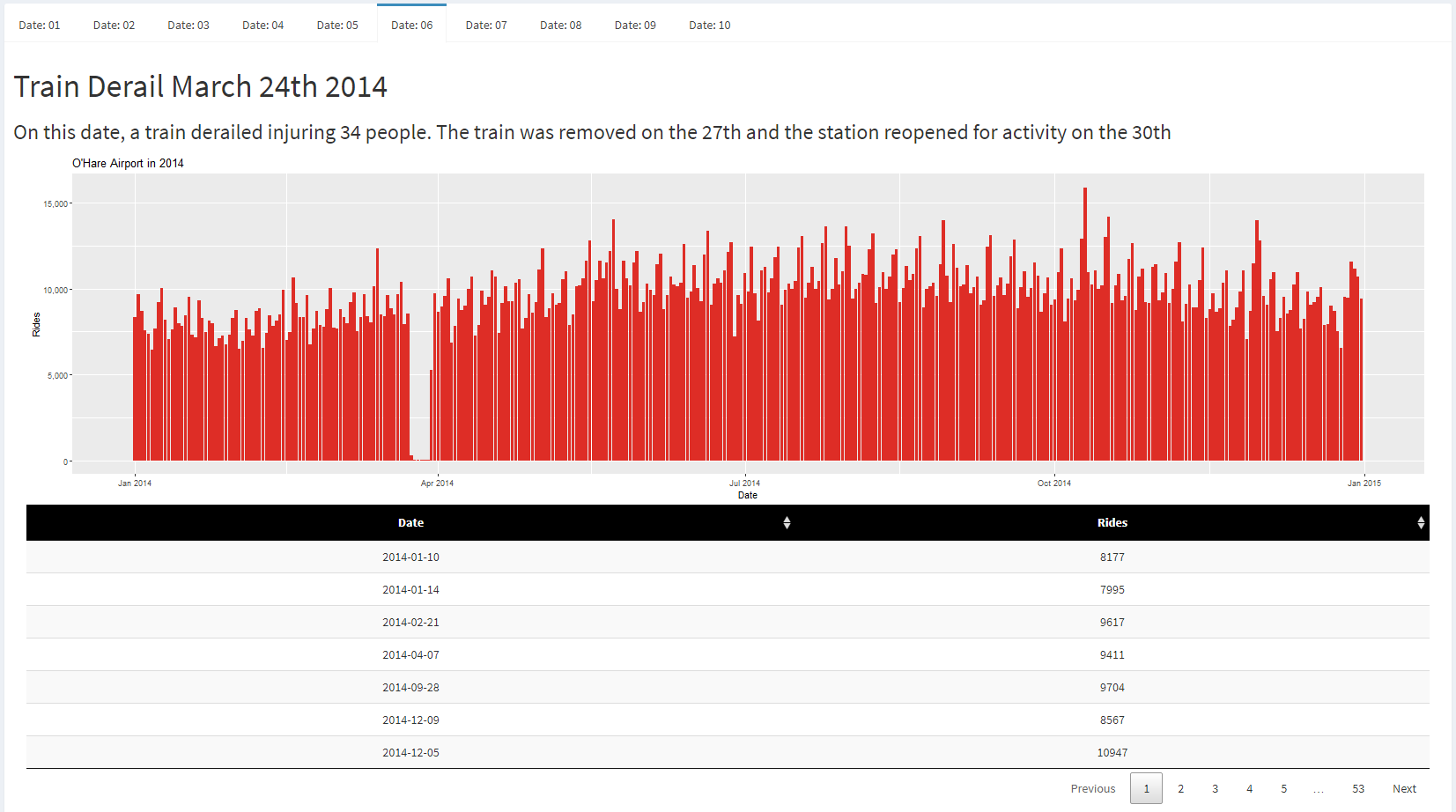Screen dimensions: 1456x812
Task: Go to the Date: 10 tab
Action: (710, 25)
